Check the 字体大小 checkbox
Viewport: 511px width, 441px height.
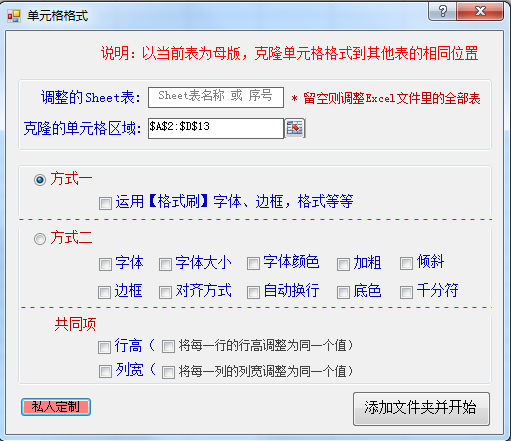[165, 264]
